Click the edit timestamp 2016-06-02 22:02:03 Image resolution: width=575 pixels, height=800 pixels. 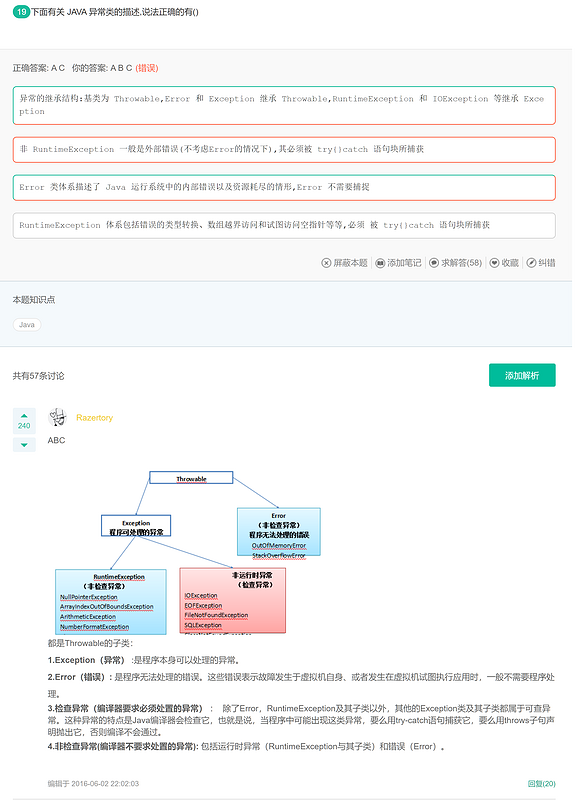pyautogui.click(x=105, y=784)
